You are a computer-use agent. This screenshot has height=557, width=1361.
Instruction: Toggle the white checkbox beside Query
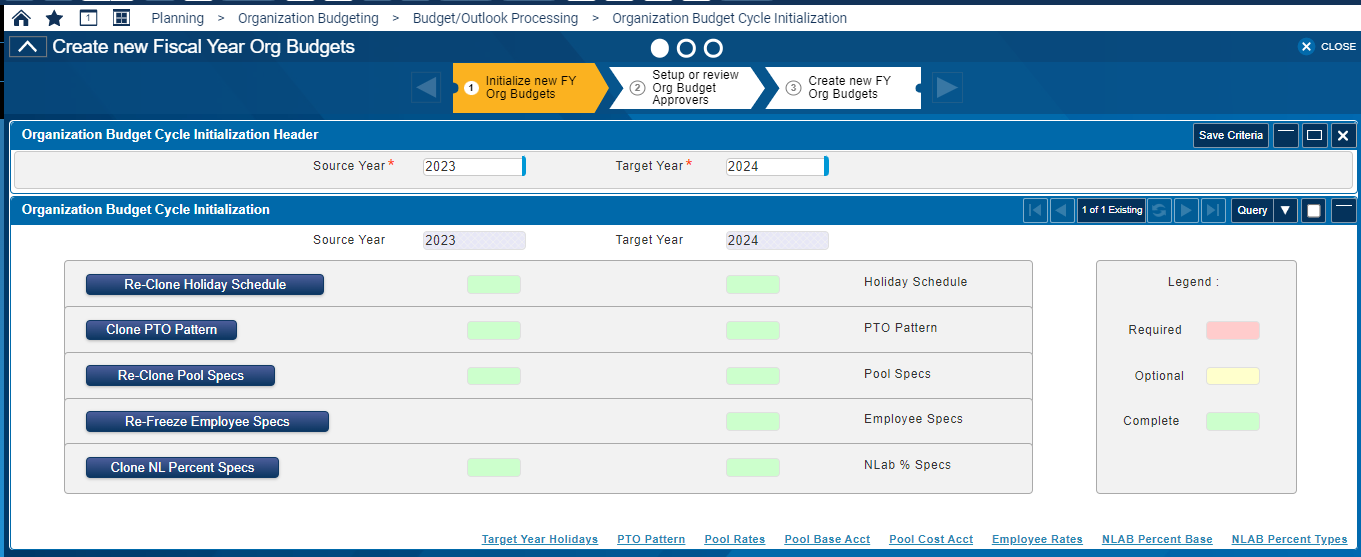(x=1314, y=210)
